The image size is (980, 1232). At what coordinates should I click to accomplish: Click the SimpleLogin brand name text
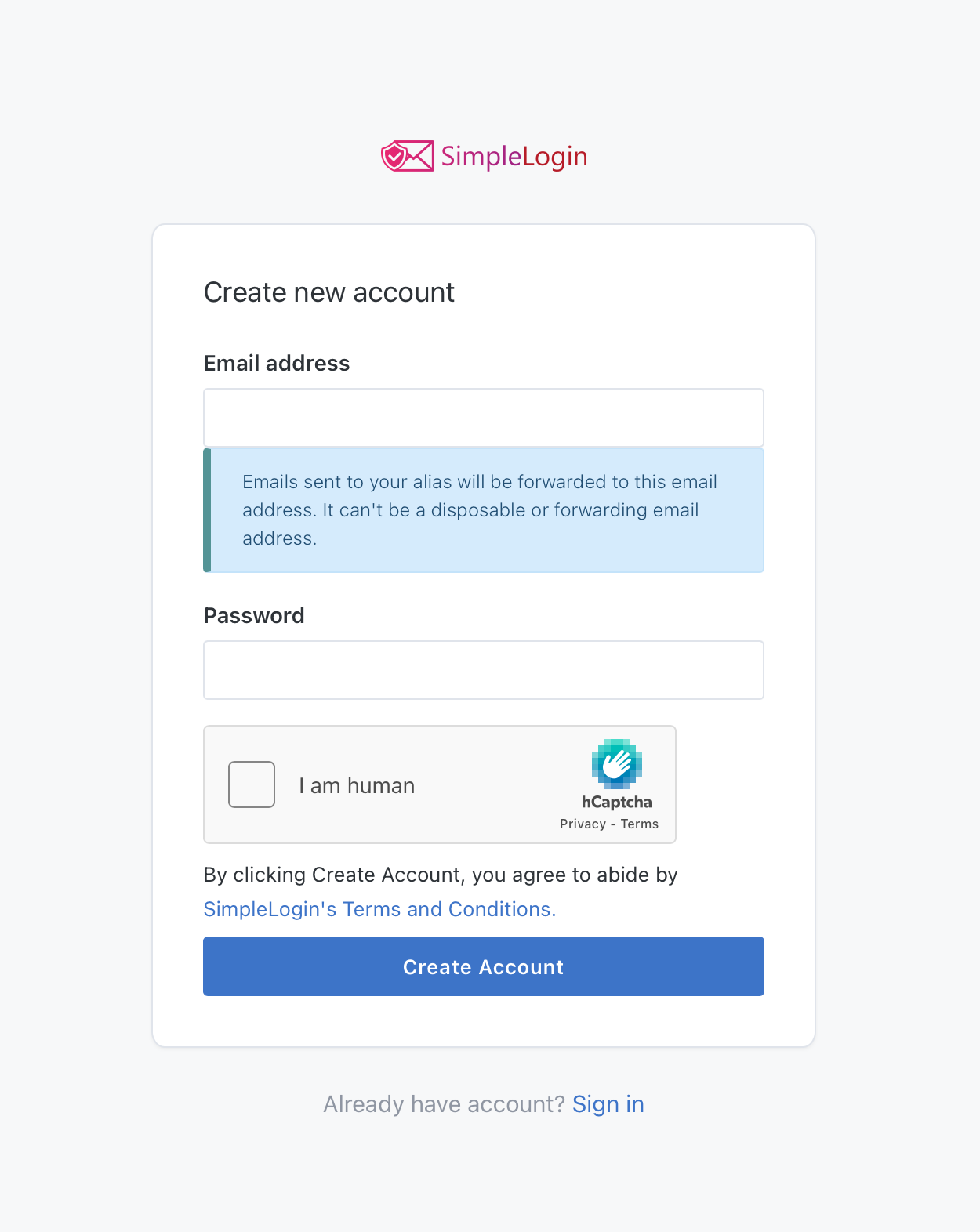coord(514,157)
